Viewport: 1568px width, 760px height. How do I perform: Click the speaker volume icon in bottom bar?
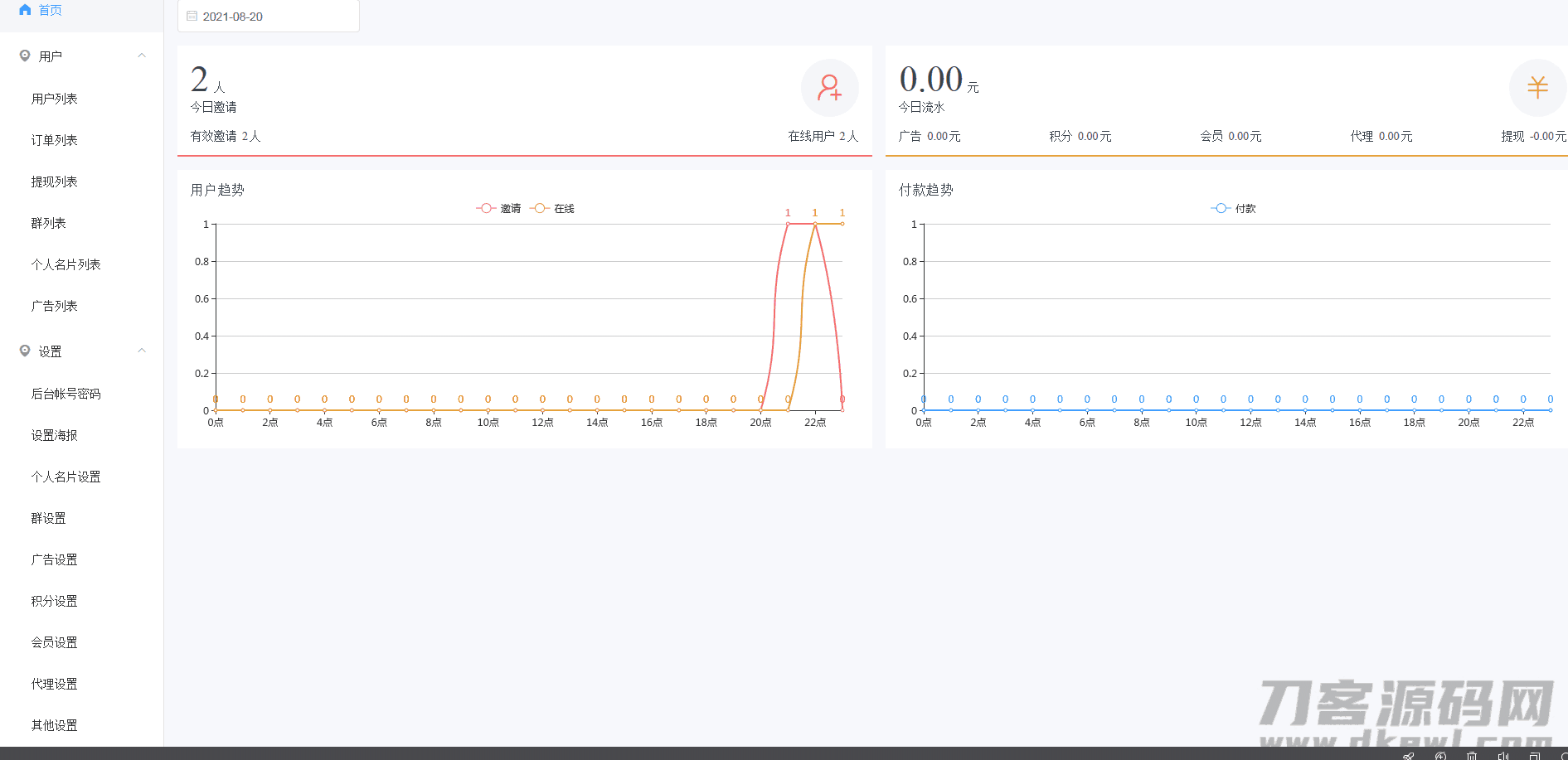click(1502, 756)
